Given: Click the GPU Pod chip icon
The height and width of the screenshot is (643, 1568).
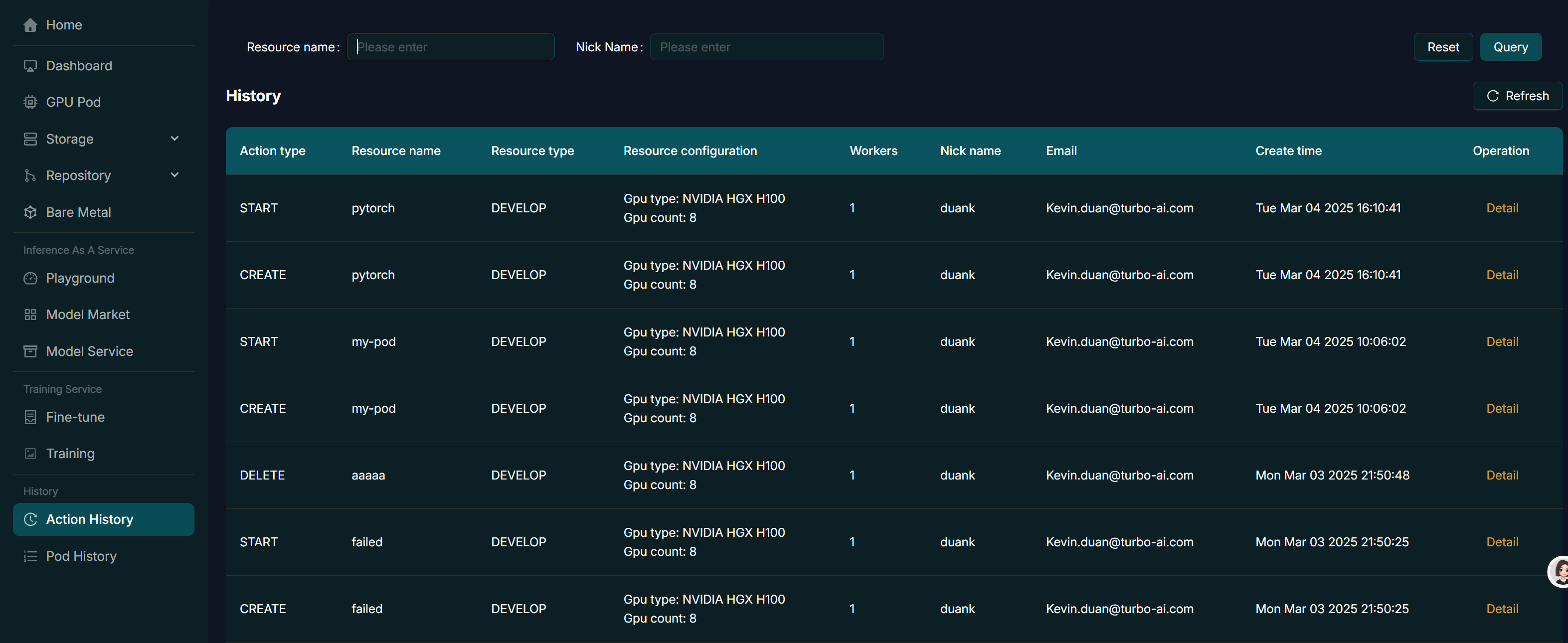Looking at the screenshot, I should coord(30,102).
